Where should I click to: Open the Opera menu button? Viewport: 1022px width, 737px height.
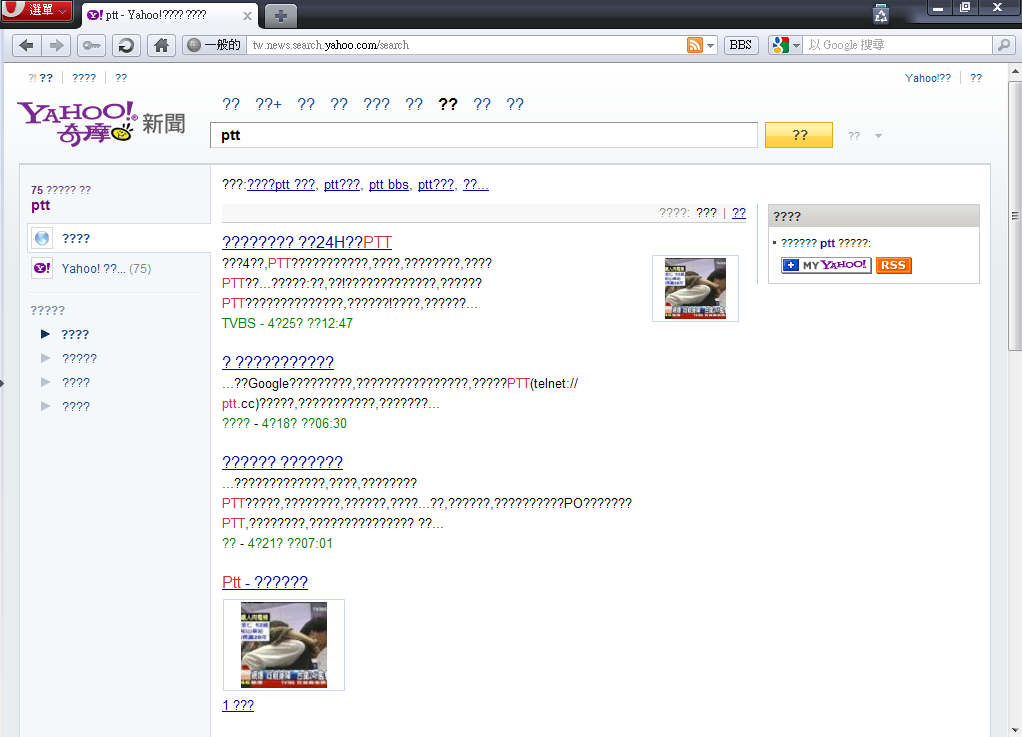coord(36,10)
